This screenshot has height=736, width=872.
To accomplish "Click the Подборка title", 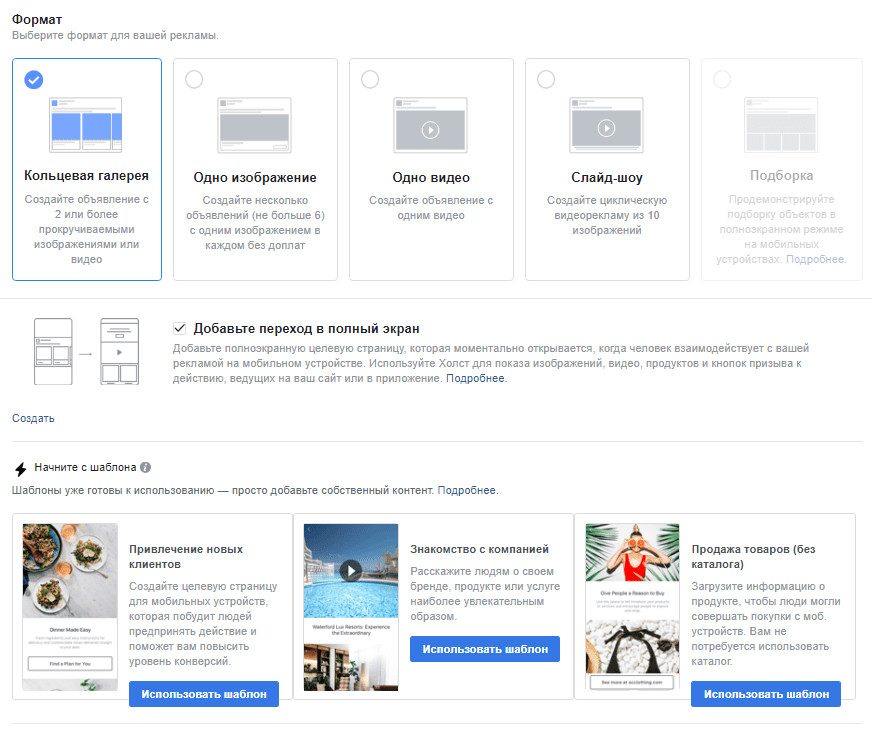I will click(x=781, y=176).
